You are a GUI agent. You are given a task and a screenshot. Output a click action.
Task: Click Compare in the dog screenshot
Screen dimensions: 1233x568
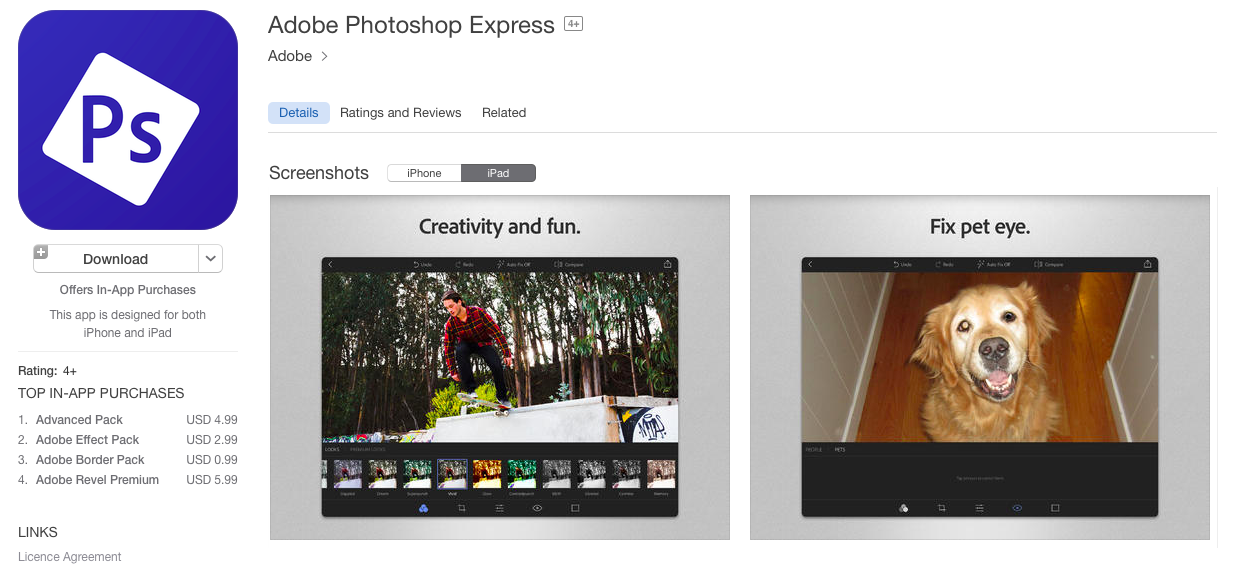pos(1049,265)
